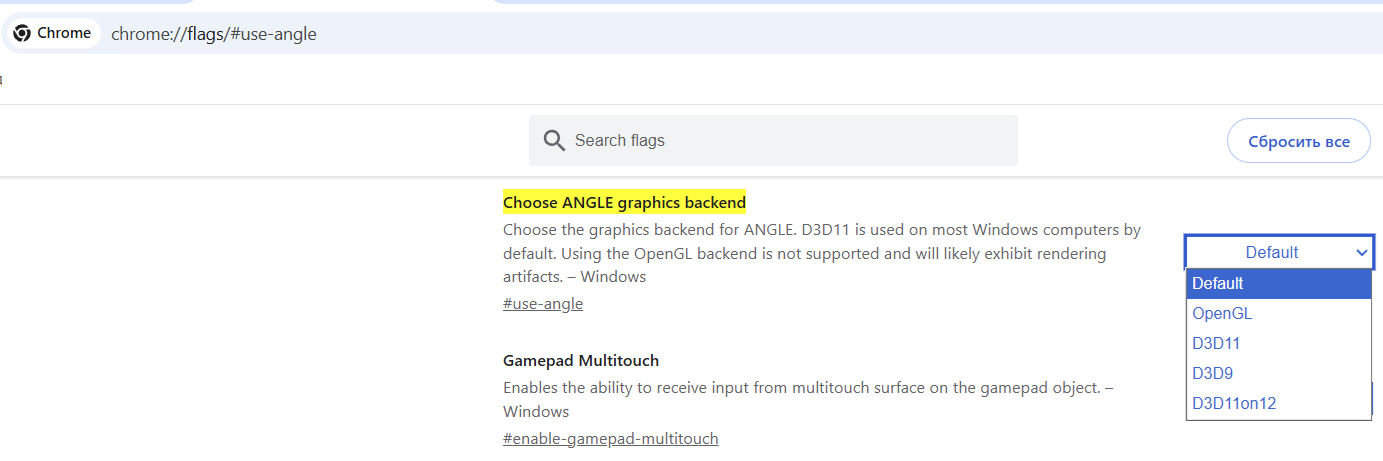The width and height of the screenshot is (1383, 461).
Task: Click the chevron arrow on the Default dropdown
Action: (1361, 253)
